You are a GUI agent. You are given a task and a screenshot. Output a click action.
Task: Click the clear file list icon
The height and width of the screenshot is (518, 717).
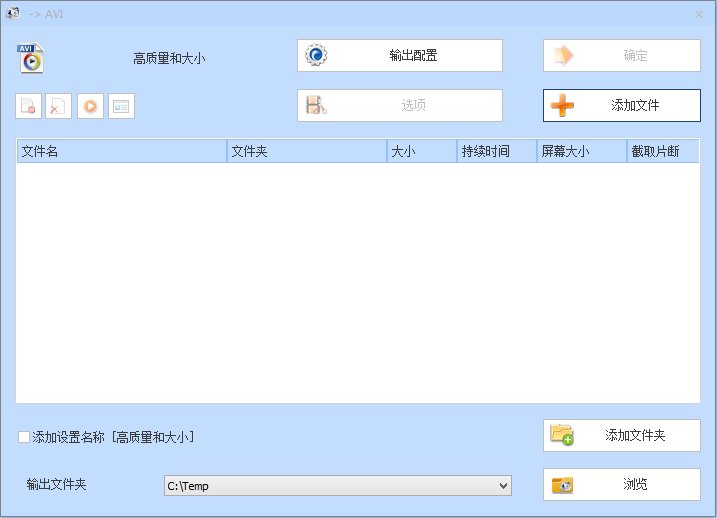pos(59,106)
